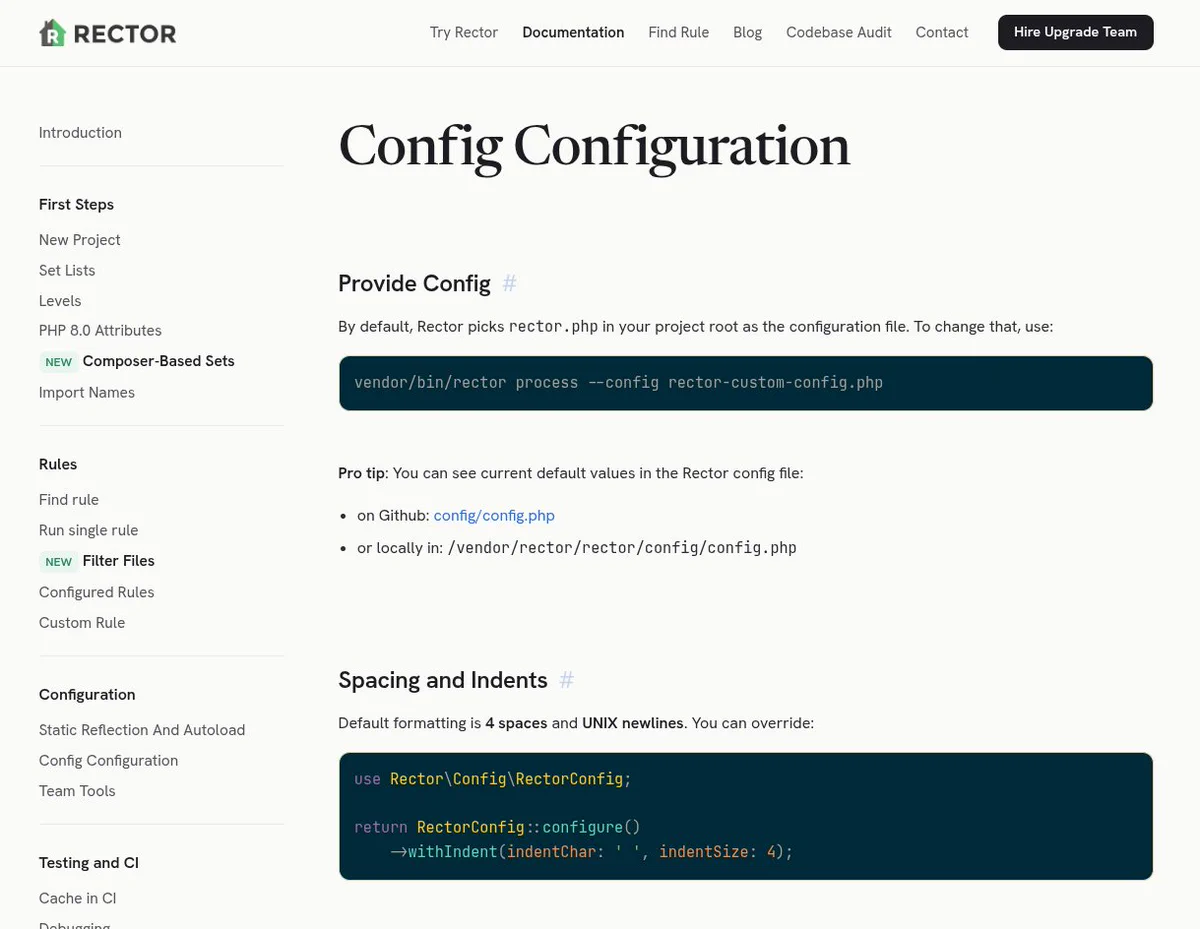Viewport: 1200px width, 929px height.
Task: Open Cache in CI sidebar link
Action: (x=78, y=899)
